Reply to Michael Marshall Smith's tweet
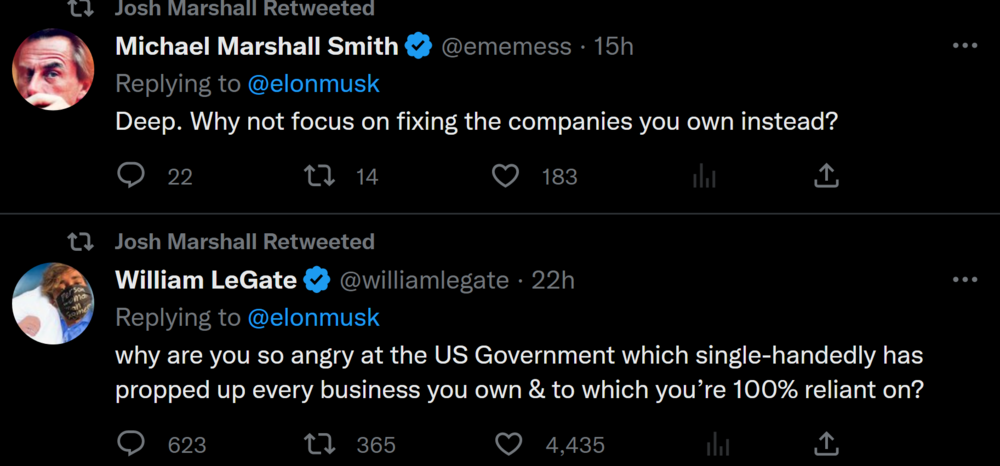Viewport: 1000px width, 466px height. coord(132,177)
